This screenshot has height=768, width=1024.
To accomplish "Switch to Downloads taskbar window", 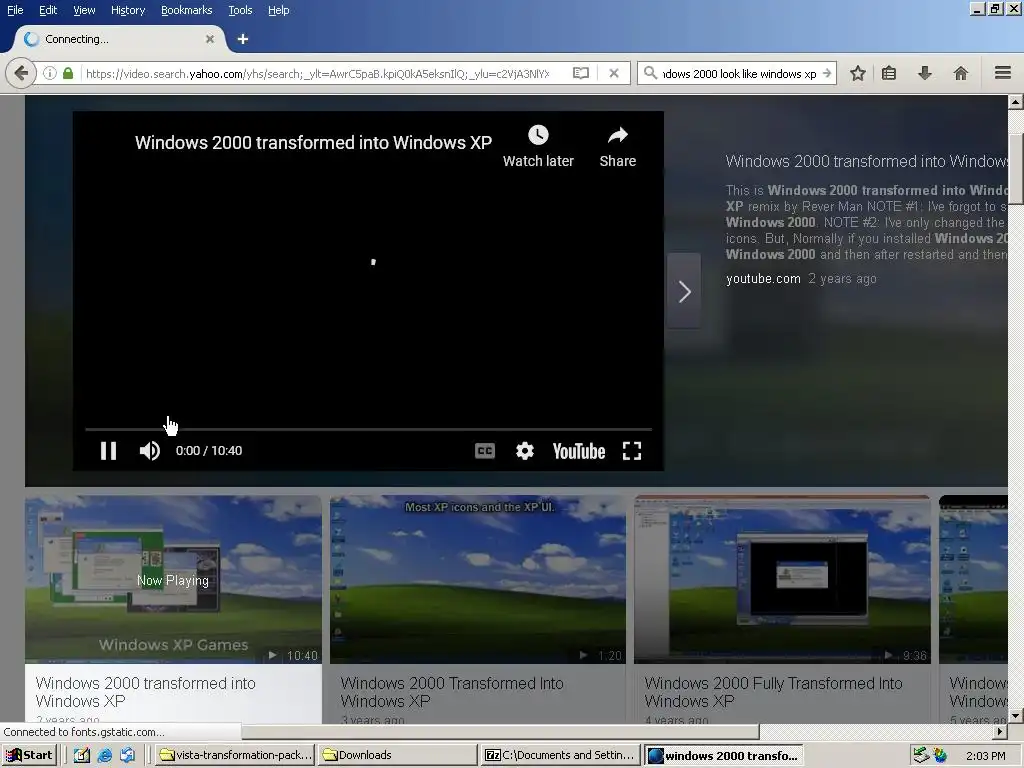I will pyautogui.click(x=397, y=755).
